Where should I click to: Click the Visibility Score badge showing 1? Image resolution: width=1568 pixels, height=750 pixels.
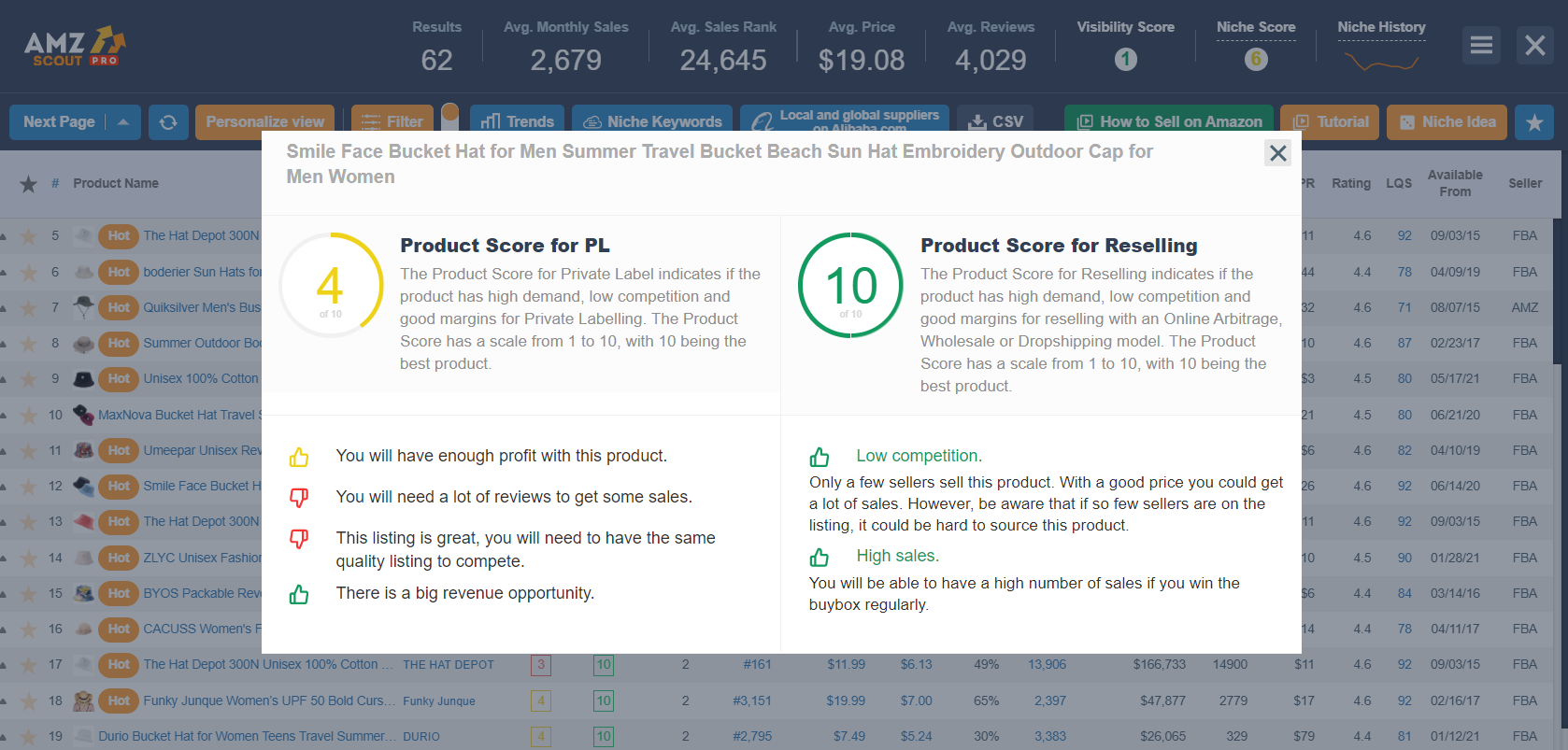pos(1125,60)
